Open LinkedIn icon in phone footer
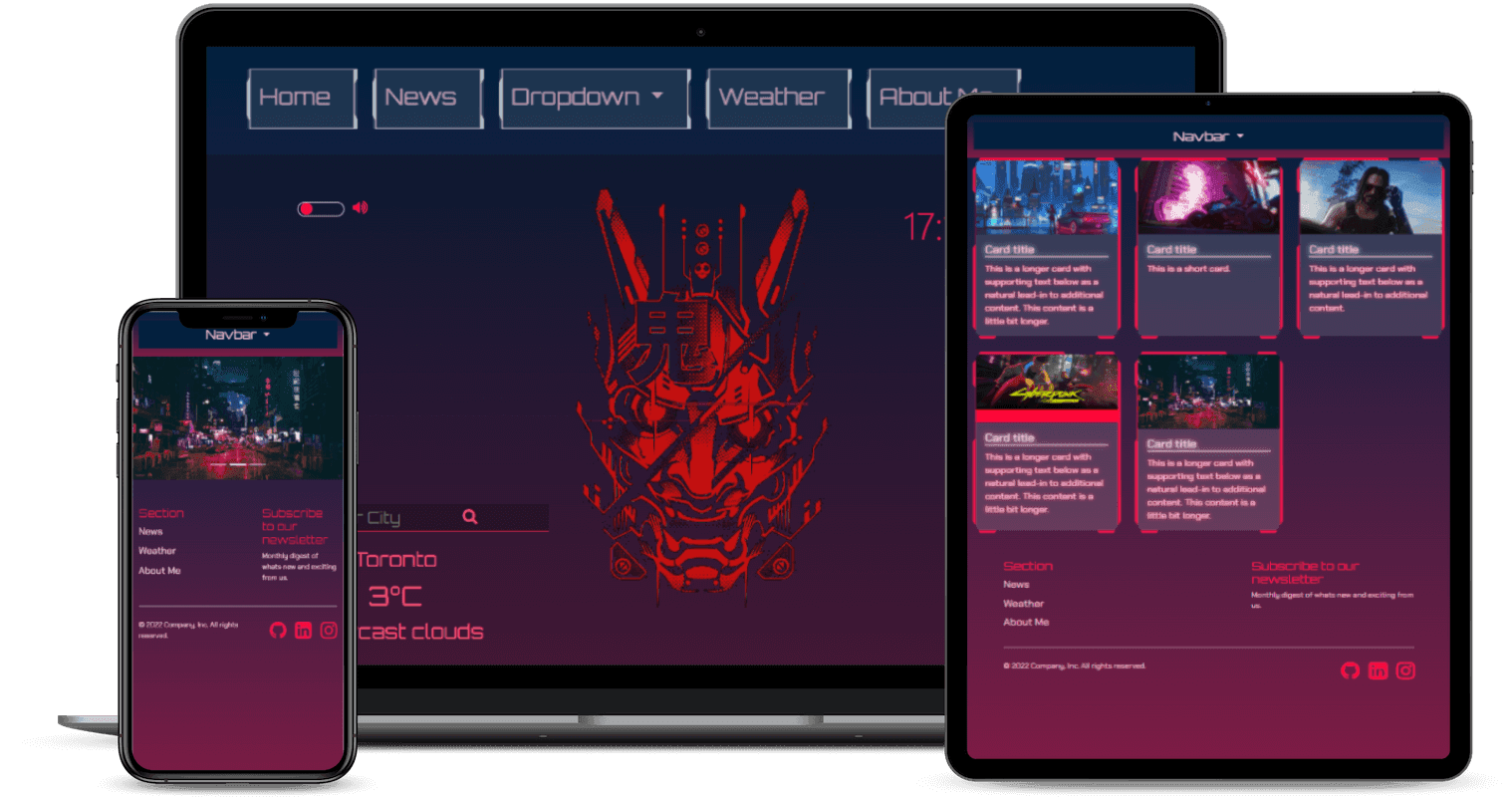The width and height of the screenshot is (1512, 798). [303, 630]
